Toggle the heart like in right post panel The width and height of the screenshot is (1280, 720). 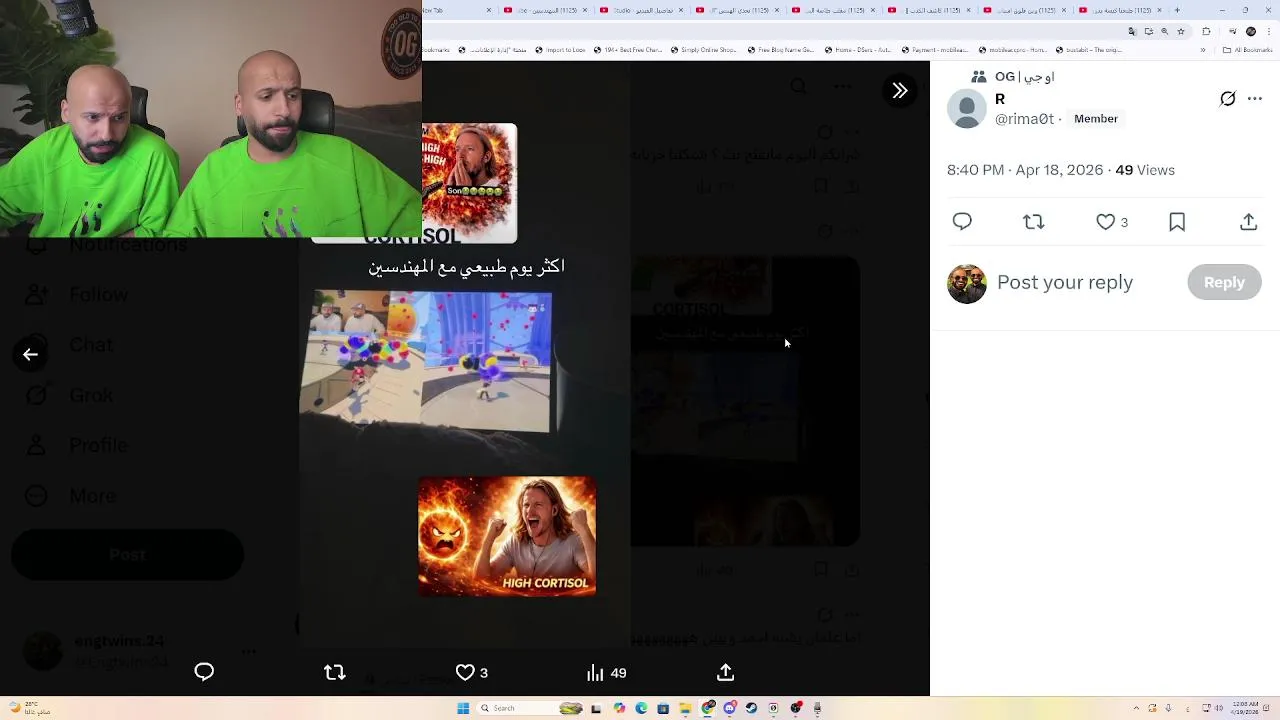click(1111, 222)
